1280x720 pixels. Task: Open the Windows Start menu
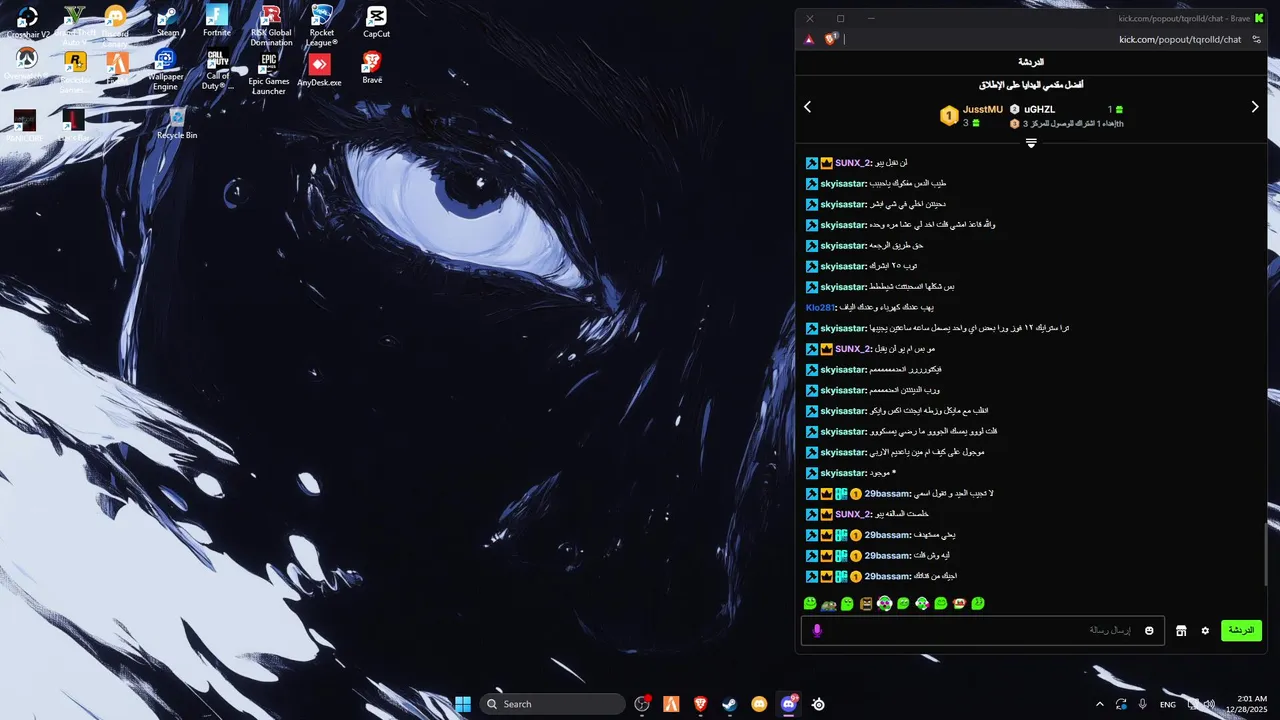[463, 704]
